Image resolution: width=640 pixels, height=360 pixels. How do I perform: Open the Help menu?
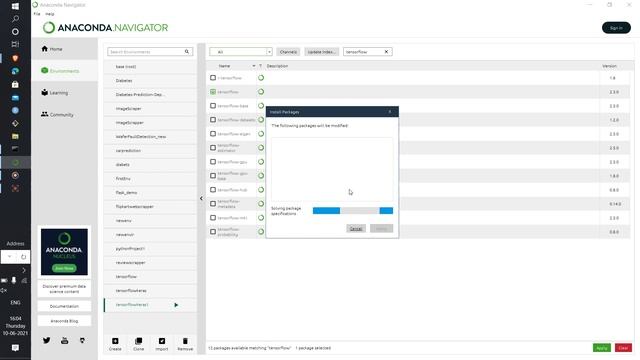(x=50, y=14)
